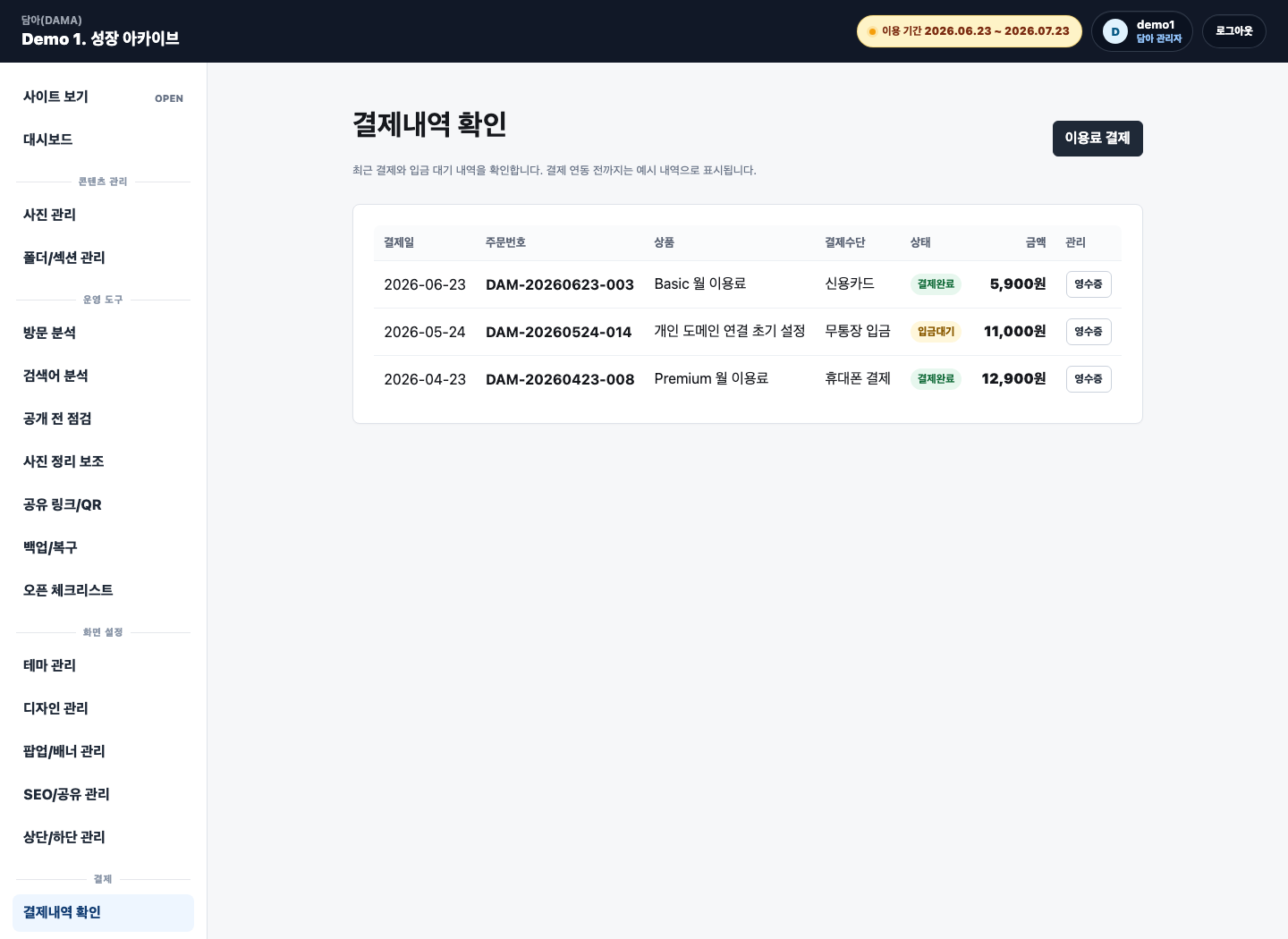Click the date 2026-06-23 cell
Viewport: 1288px width, 939px height.
(425, 284)
